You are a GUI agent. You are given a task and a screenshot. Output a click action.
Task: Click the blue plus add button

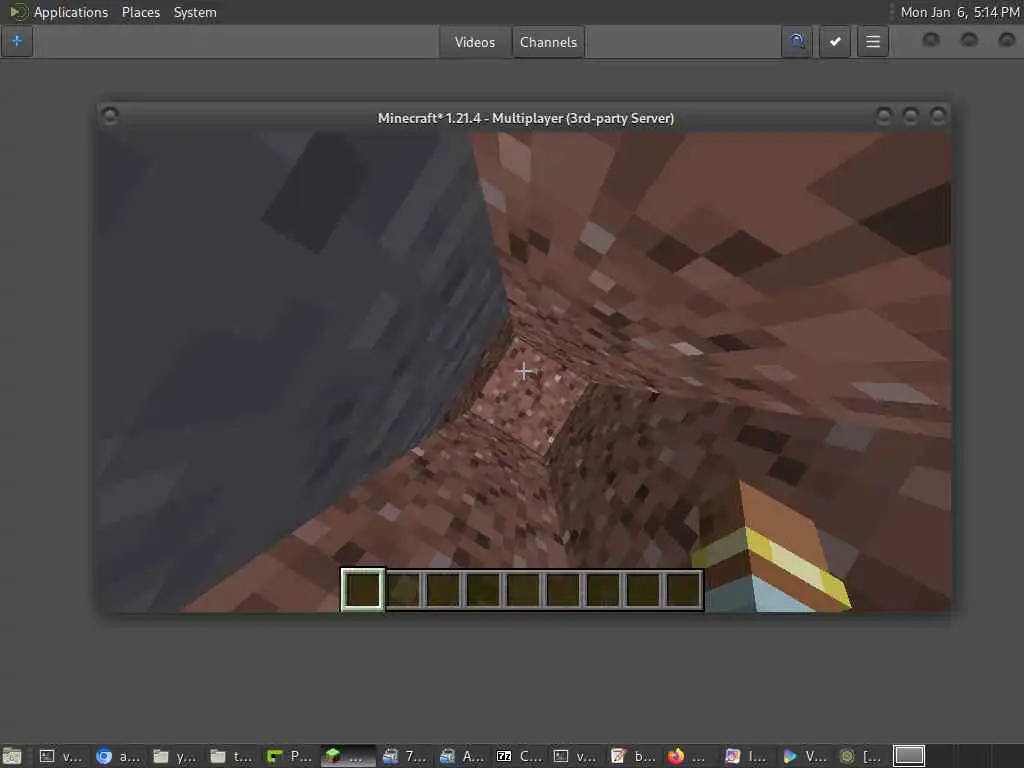17,42
